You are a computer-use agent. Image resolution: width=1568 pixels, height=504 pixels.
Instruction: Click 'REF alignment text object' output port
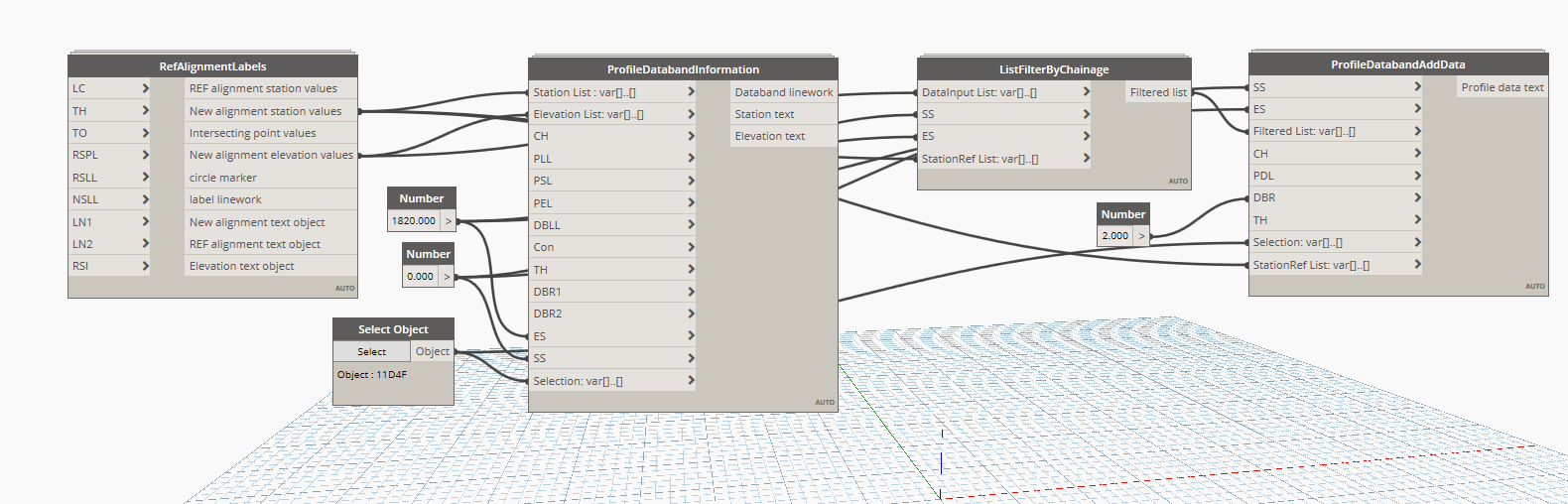tap(271, 244)
